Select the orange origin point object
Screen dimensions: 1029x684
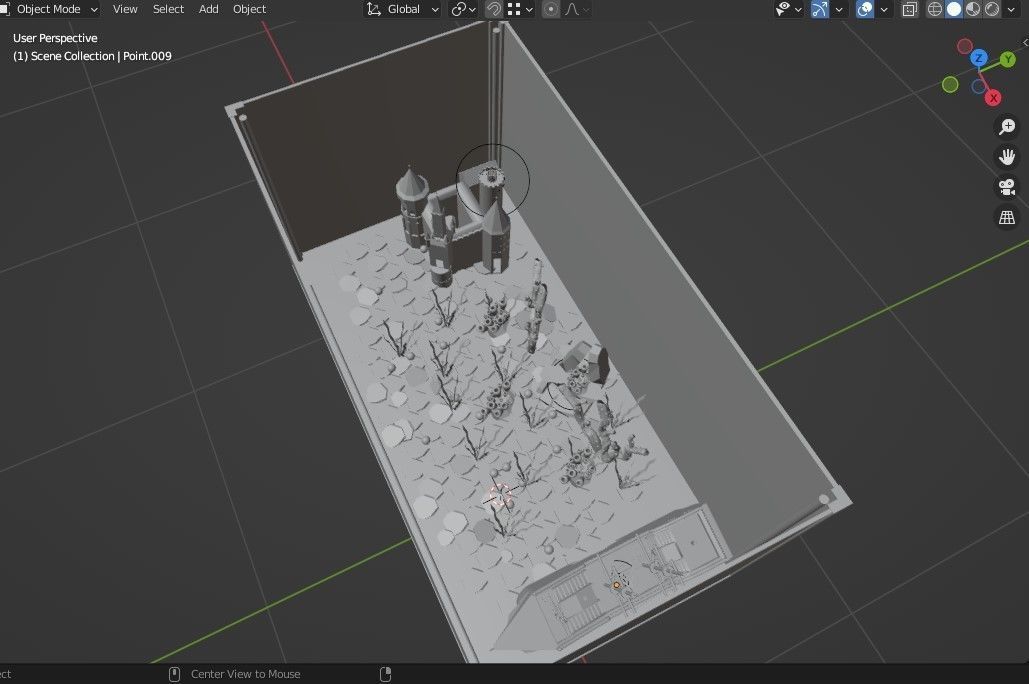(616, 585)
